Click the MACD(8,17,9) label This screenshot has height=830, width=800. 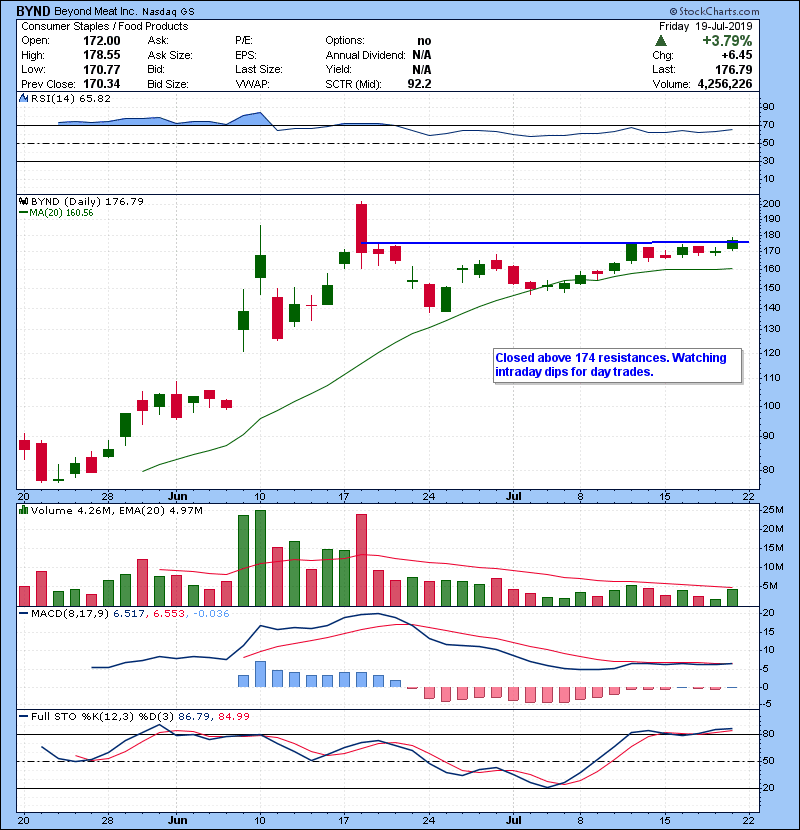point(70,614)
